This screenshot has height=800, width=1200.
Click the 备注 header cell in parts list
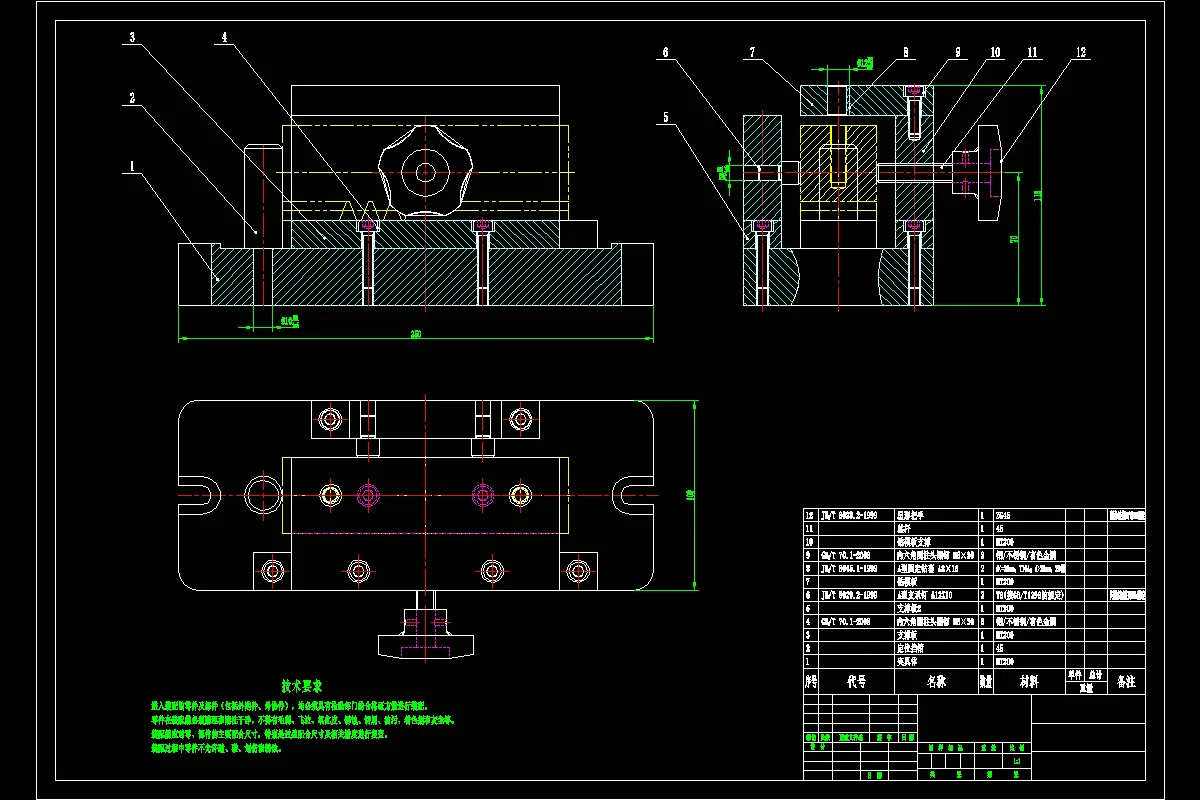click(1126, 682)
